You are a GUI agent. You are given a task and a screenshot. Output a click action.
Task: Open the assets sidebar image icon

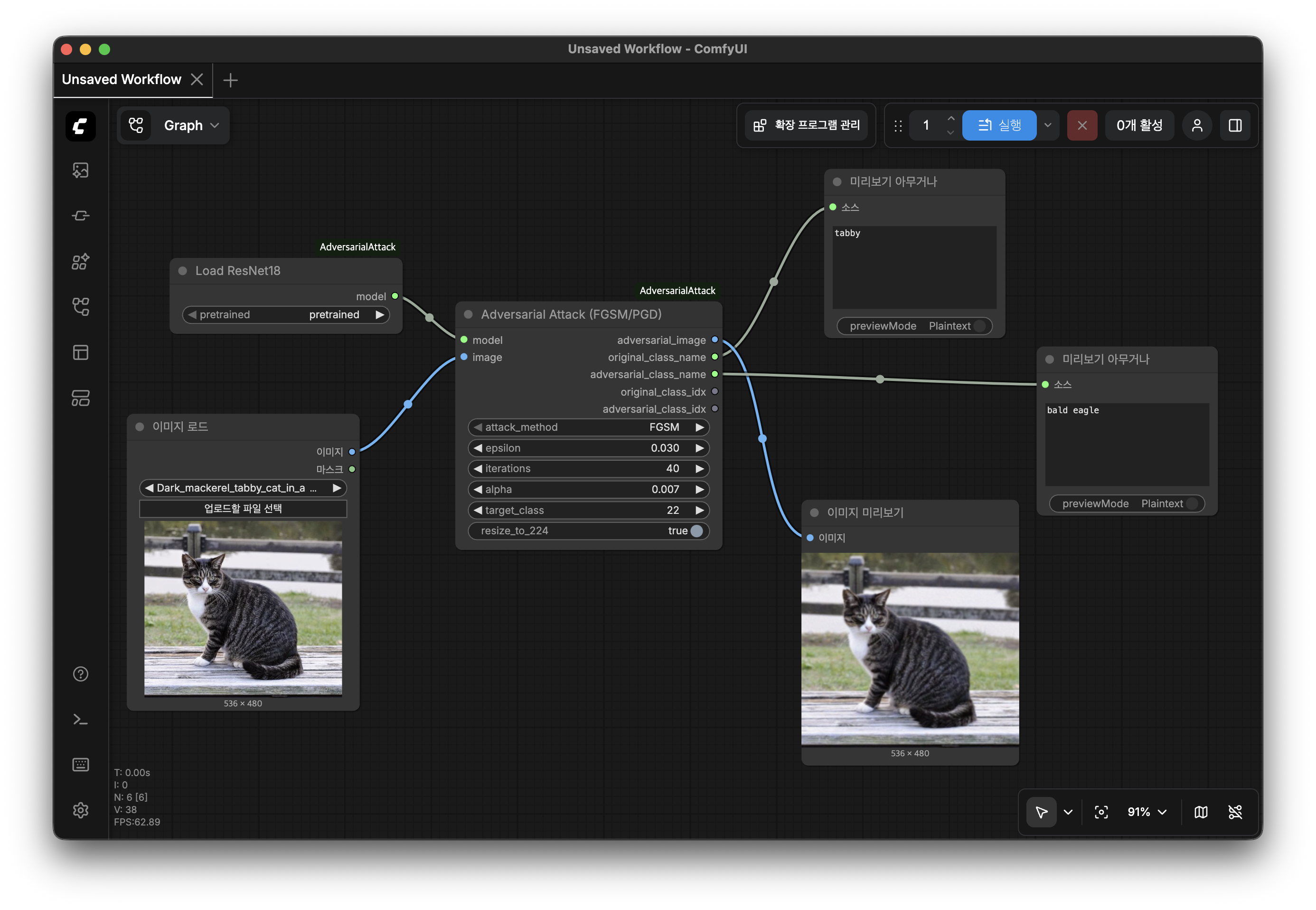[x=80, y=170]
